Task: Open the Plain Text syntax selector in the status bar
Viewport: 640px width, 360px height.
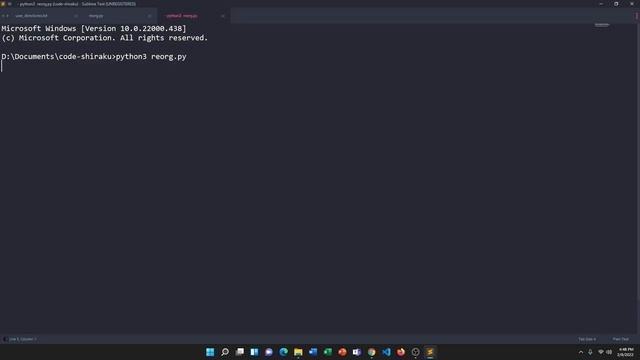Action: [x=620, y=339]
